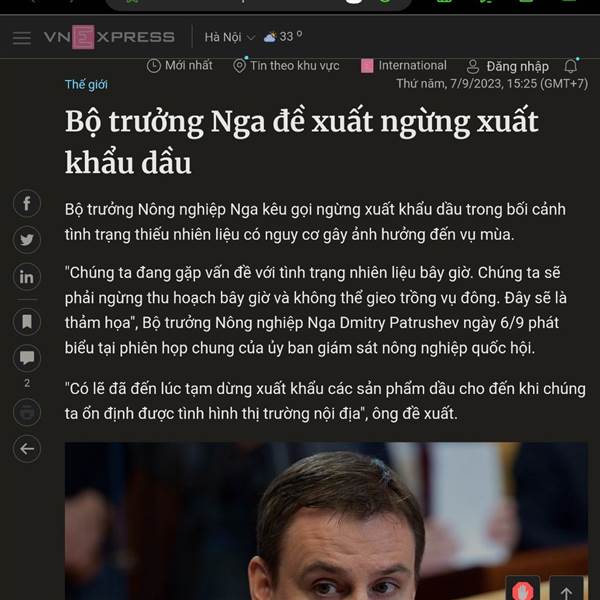Image resolution: width=600 pixels, height=600 pixels.
Task: Share the article on LinkedIn
Action: click(27, 277)
